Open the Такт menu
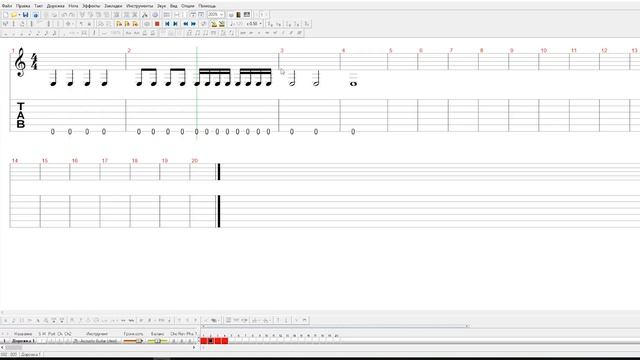The image size is (640, 360). 38,6
